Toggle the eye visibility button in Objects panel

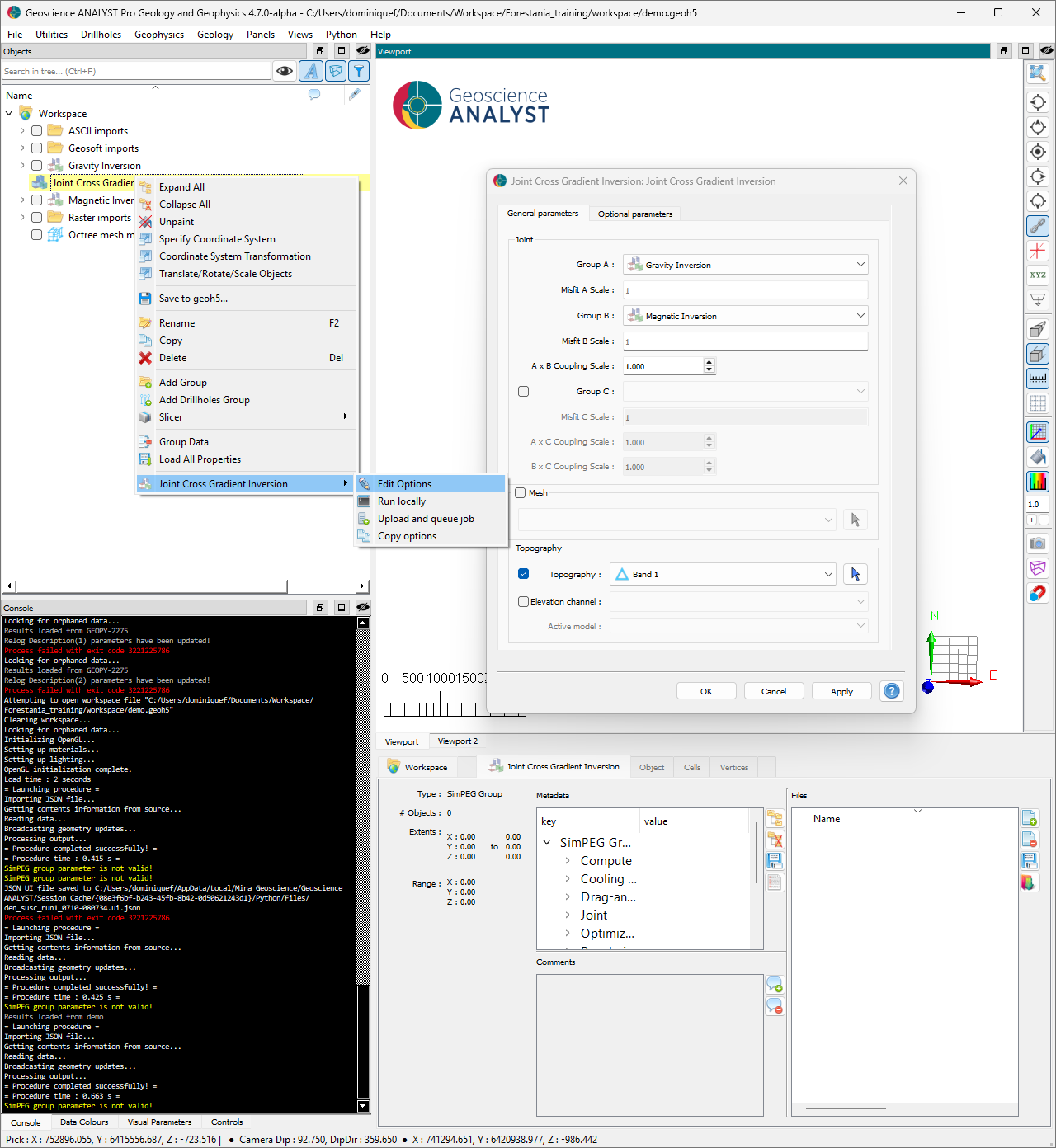coord(285,72)
